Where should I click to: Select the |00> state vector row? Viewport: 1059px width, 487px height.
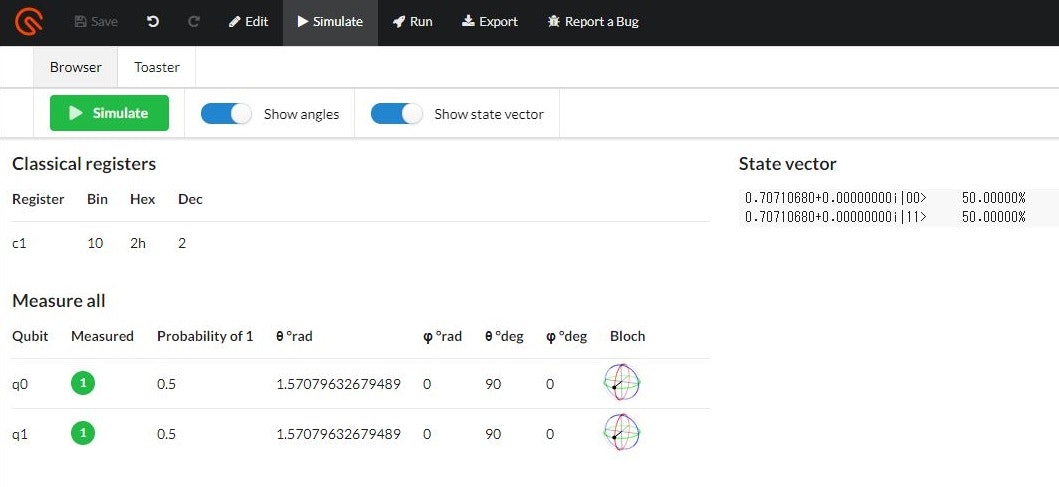(x=885, y=197)
